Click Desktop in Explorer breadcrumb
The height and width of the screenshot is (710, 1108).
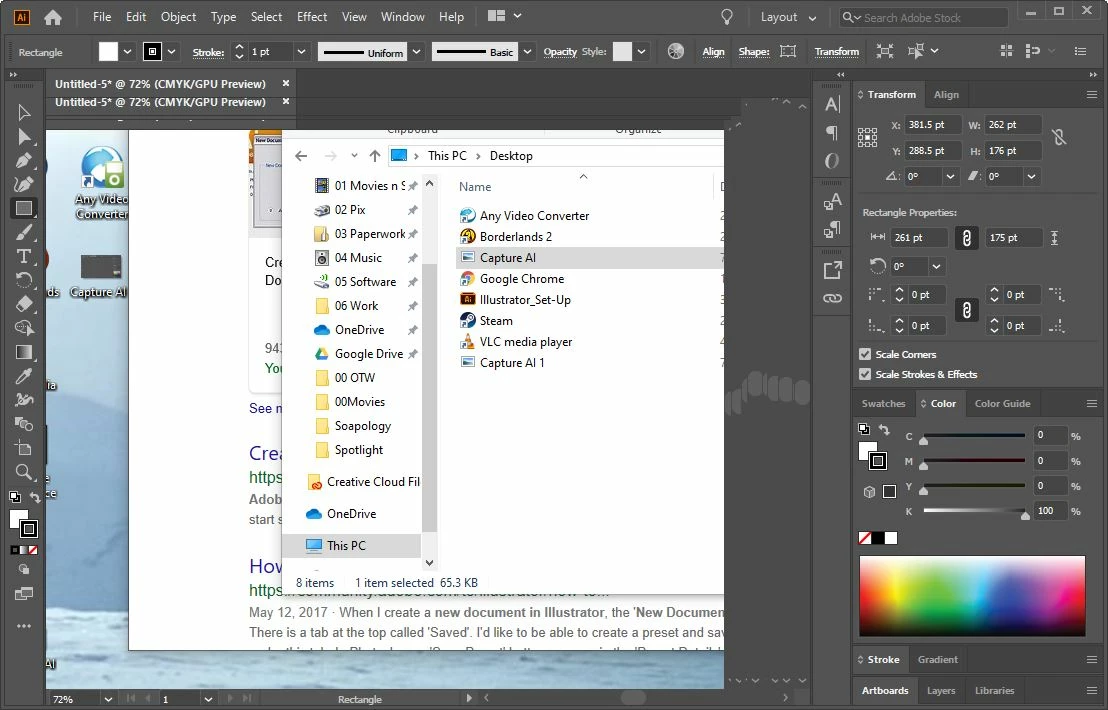pyautogui.click(x=511, y=156)
